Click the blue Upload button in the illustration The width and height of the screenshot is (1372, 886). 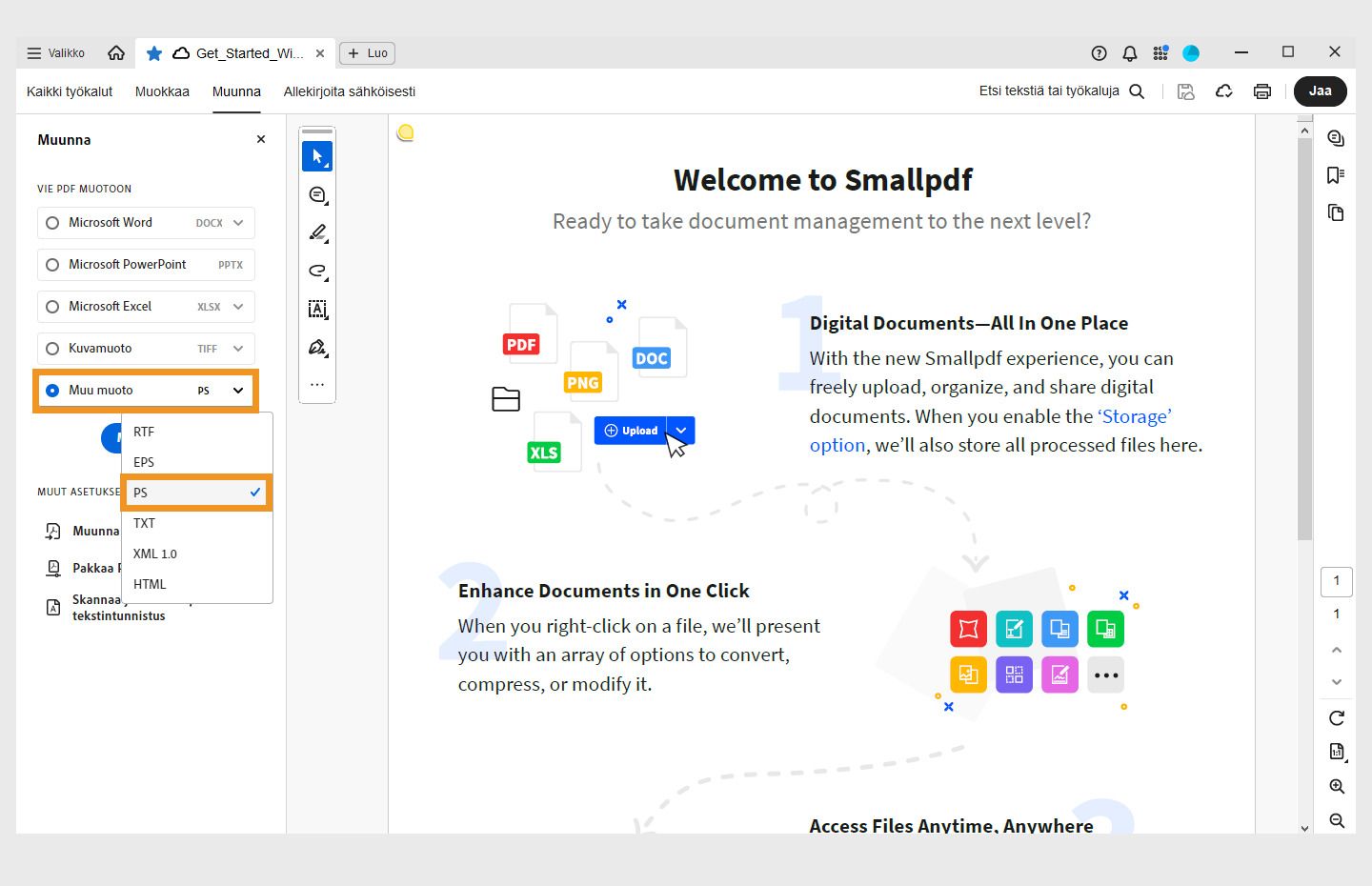631,431
